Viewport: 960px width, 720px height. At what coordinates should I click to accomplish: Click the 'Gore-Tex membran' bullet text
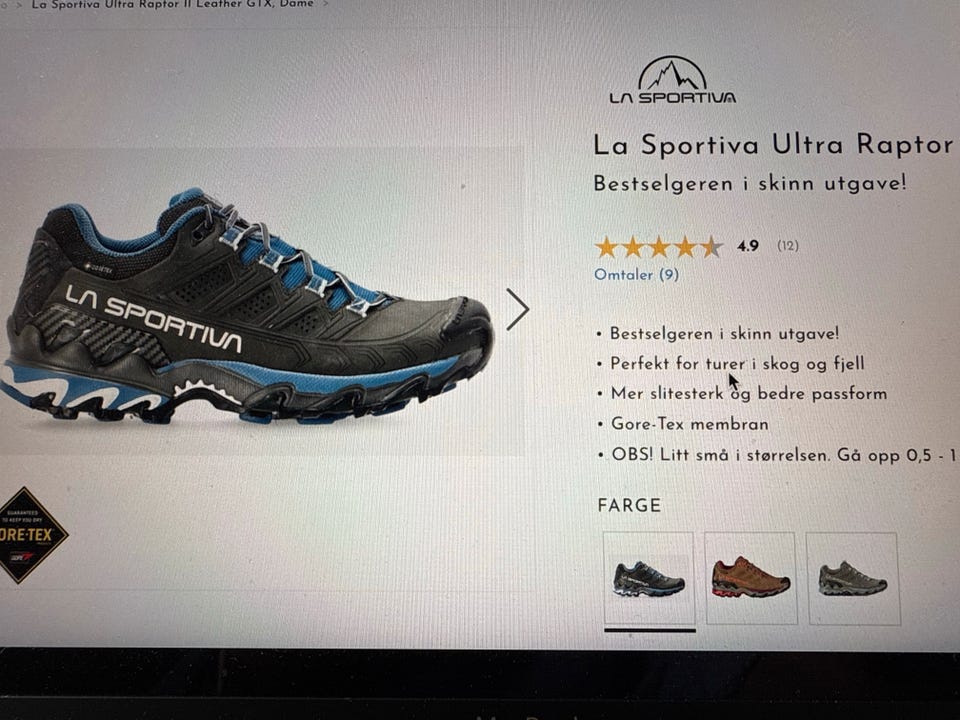[x=689, y=424]
